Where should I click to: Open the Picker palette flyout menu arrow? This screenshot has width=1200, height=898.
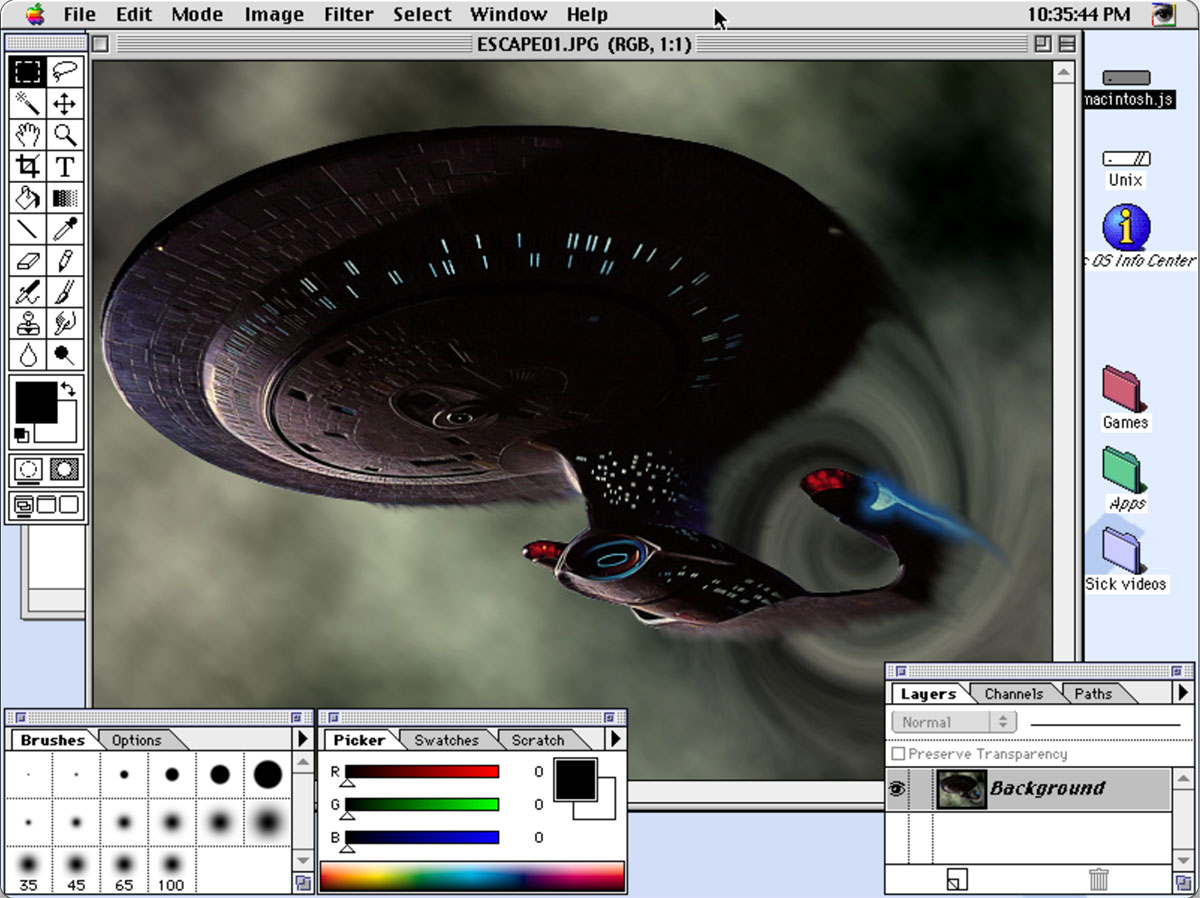coord(615,739)
